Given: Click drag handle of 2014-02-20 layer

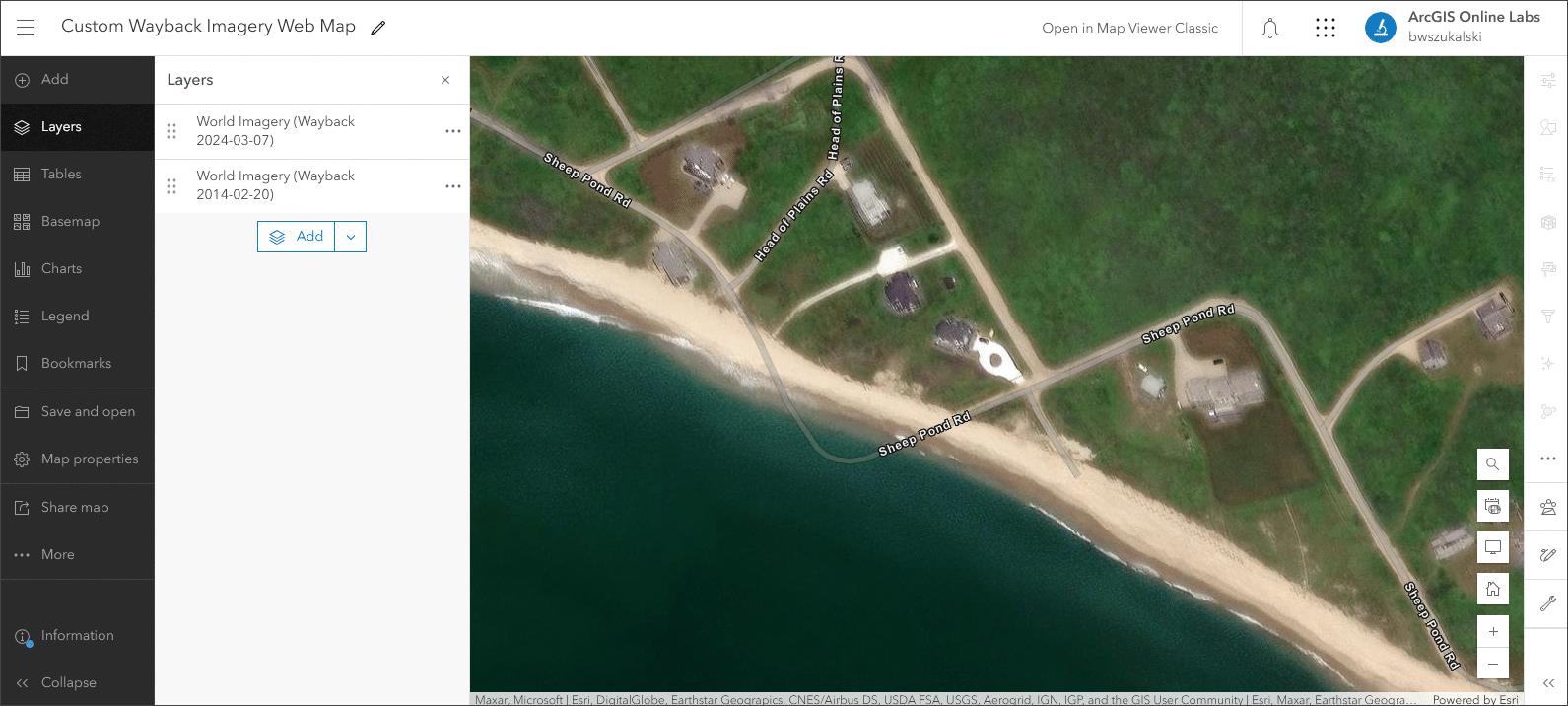Looking at the screenshot, I should click(x=171, y=185).
